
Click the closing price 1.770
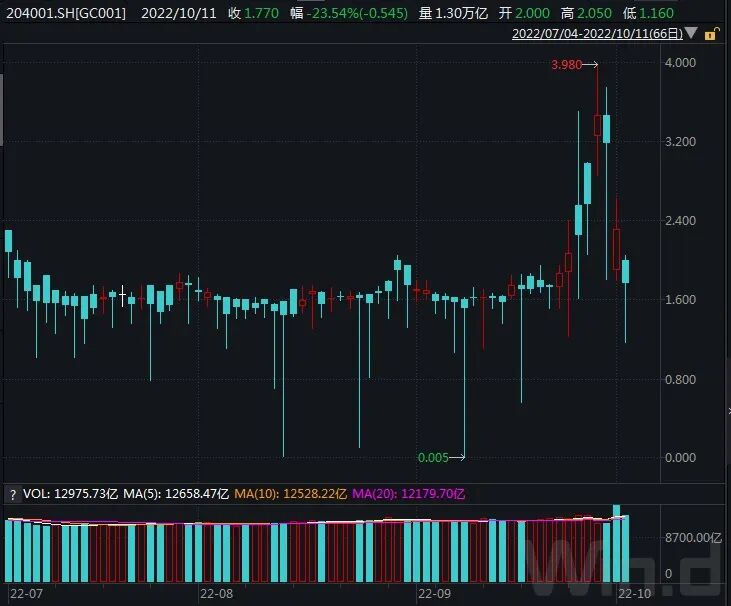pyautogui.click(x=262, y=13)
